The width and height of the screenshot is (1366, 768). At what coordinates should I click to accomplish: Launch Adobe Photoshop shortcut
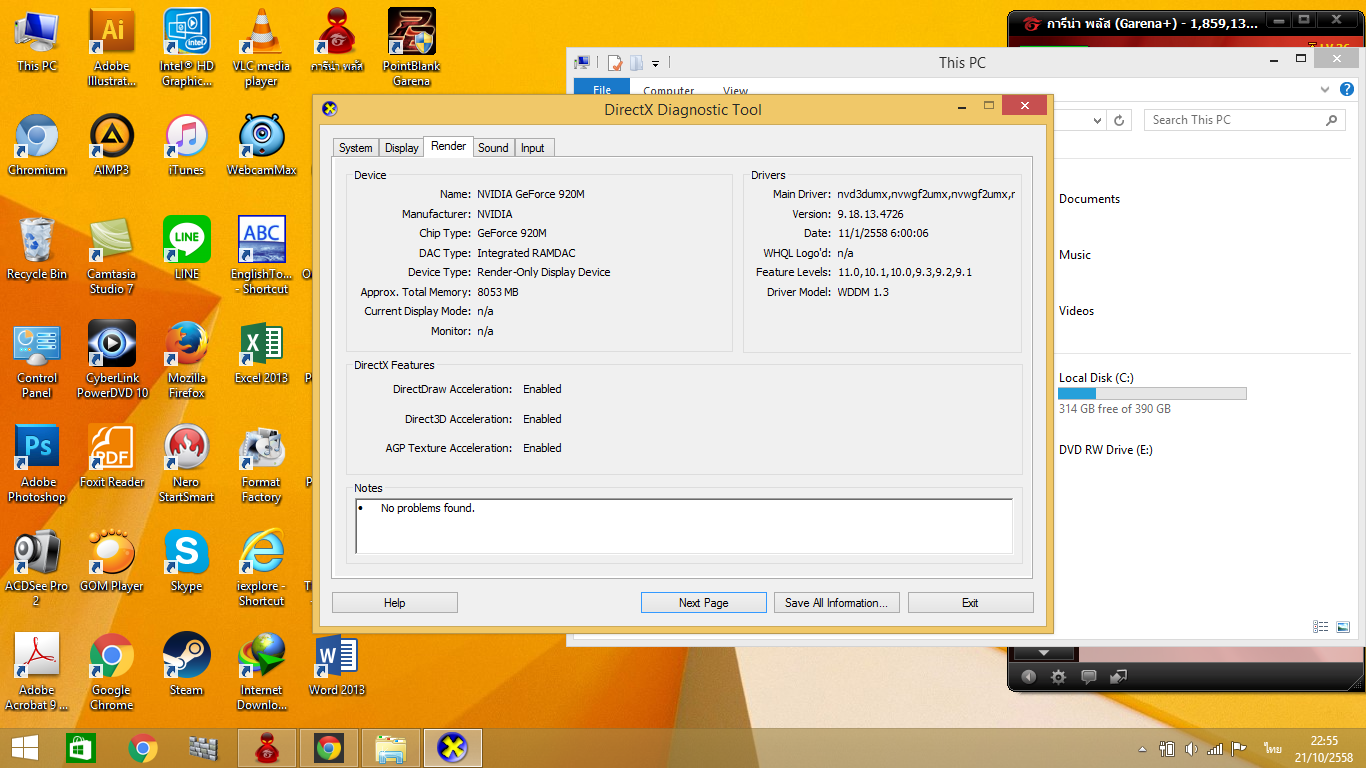pos(37,463)
